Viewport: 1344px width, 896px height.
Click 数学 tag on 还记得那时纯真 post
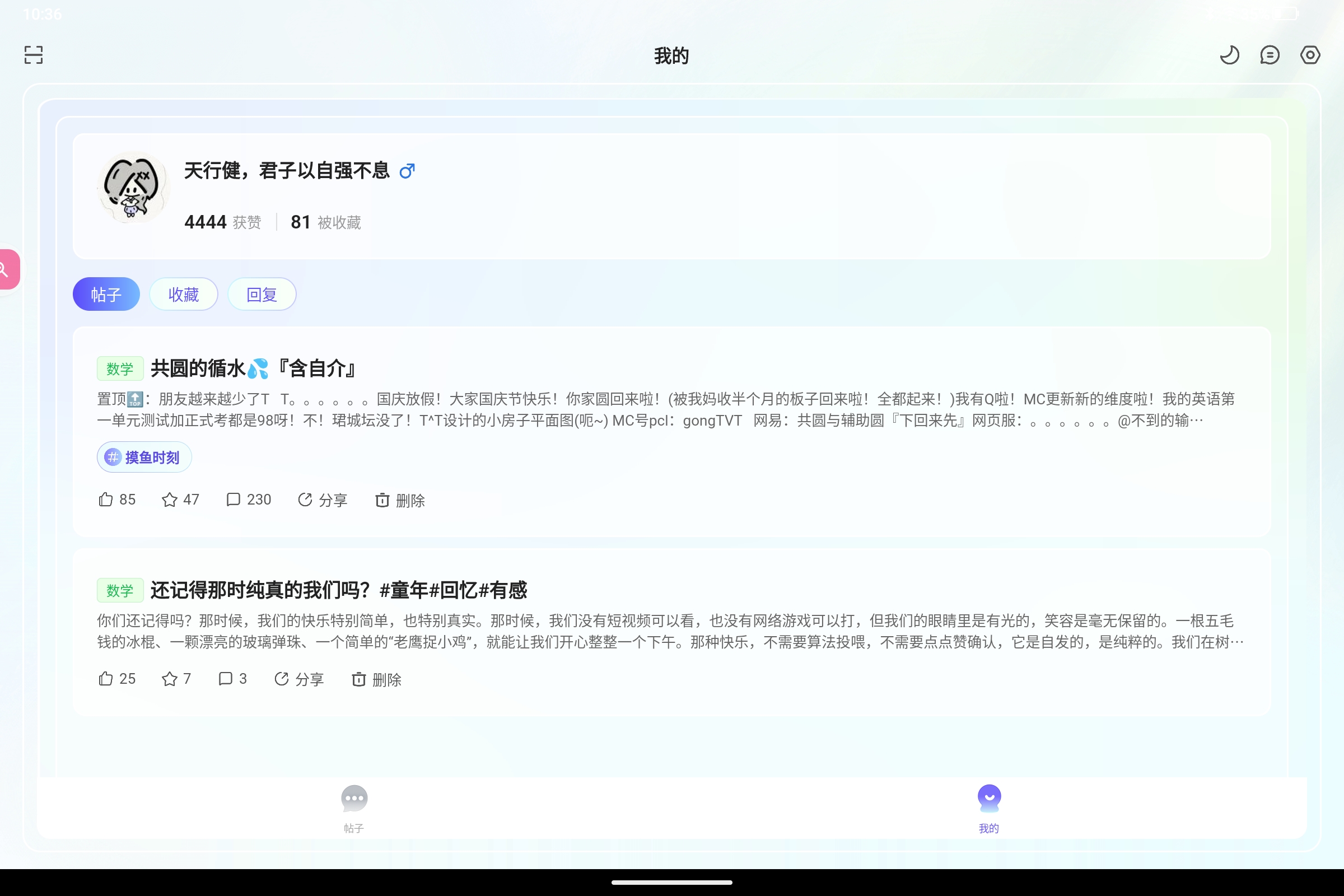tap(120, 590)
